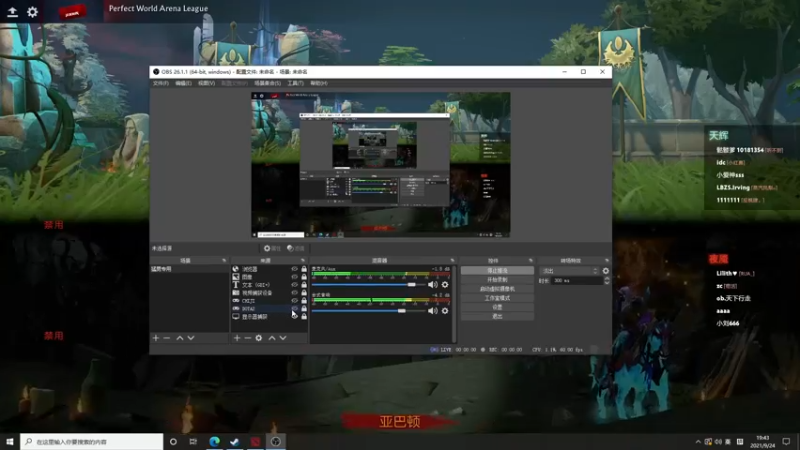Open the 文件(F) menu in OBS

[x=161, y=83]
